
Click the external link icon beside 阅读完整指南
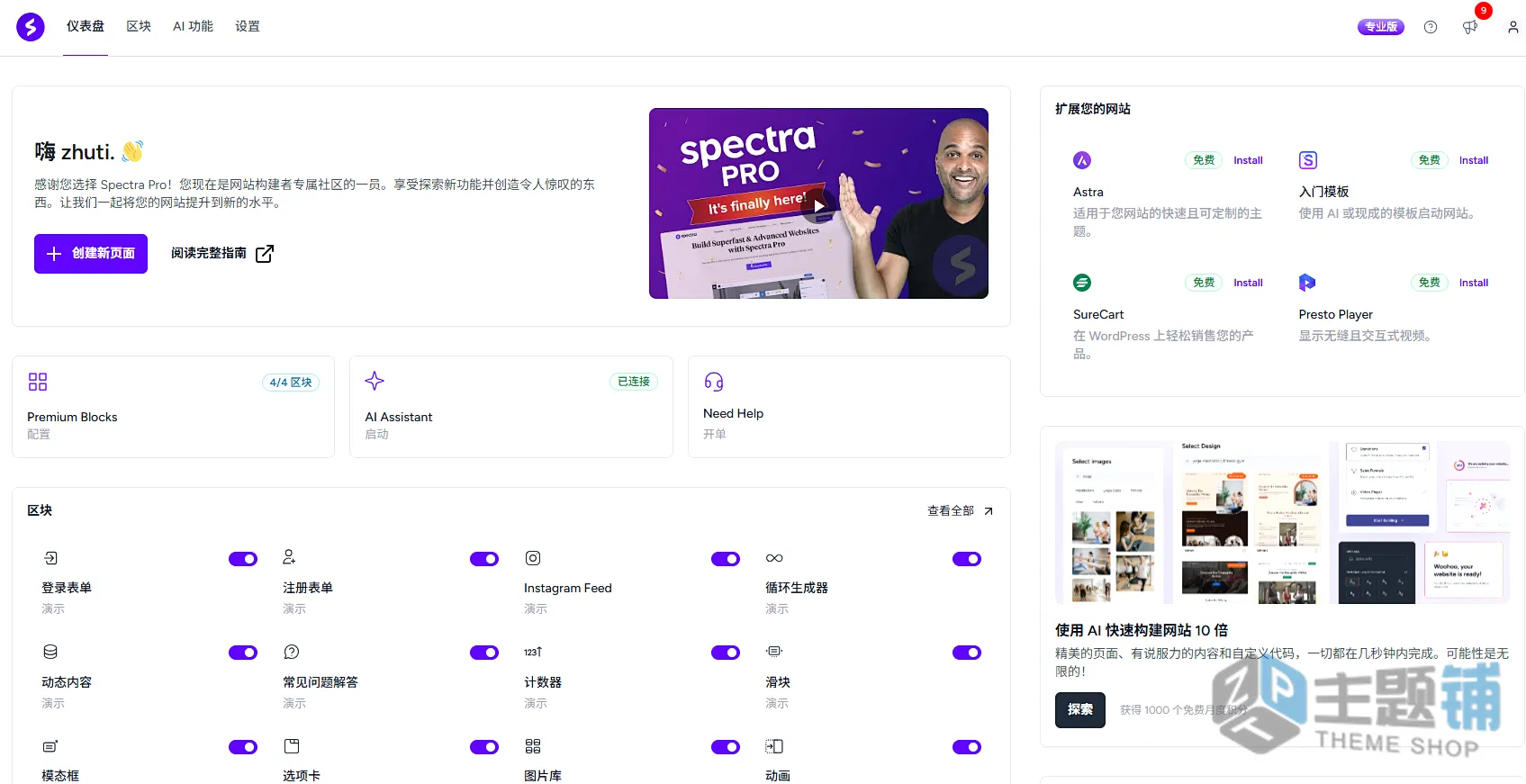265,254
